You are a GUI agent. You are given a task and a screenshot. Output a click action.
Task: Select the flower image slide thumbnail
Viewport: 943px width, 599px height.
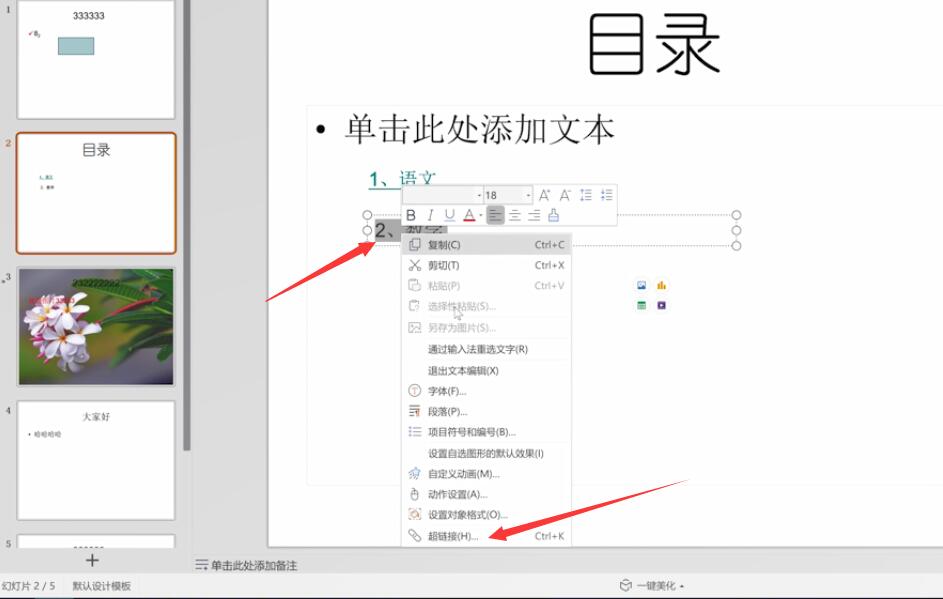(x=96, y=326)
